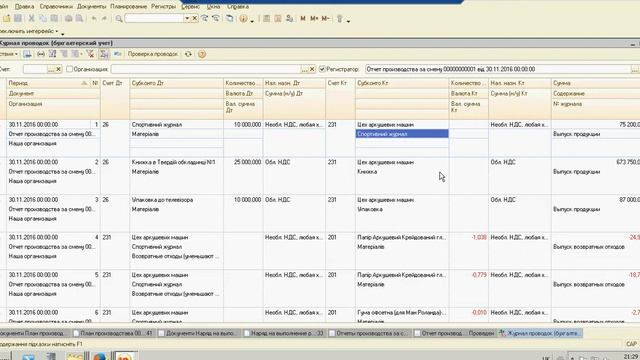Image resolution: width=640 pixels, height=360 pixels.
Task: Open ellipsis selector of Организация field
Action: tap(304, 69)
